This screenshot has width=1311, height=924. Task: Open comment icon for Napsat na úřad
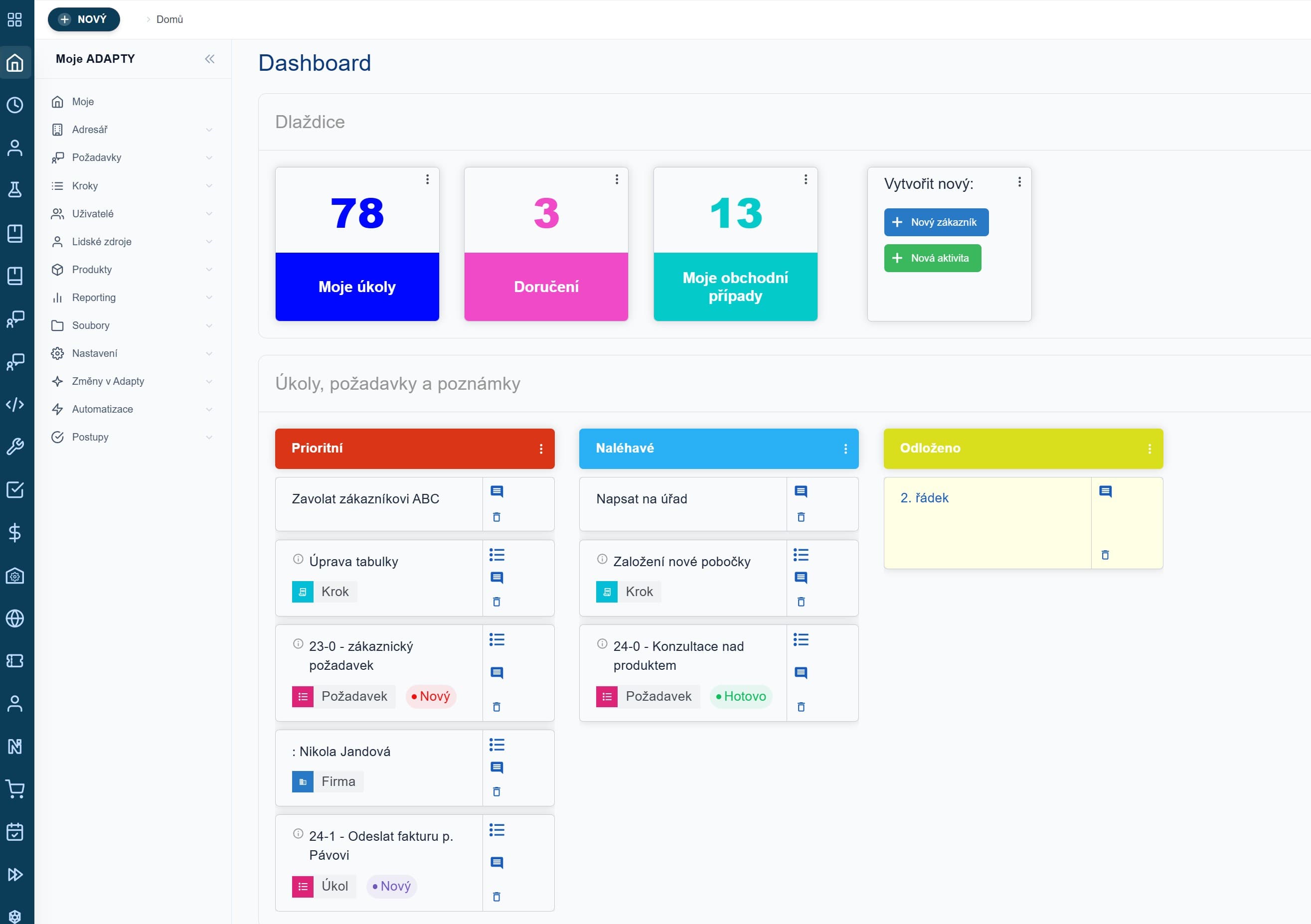pyautogui.click(x=801, y=491)
